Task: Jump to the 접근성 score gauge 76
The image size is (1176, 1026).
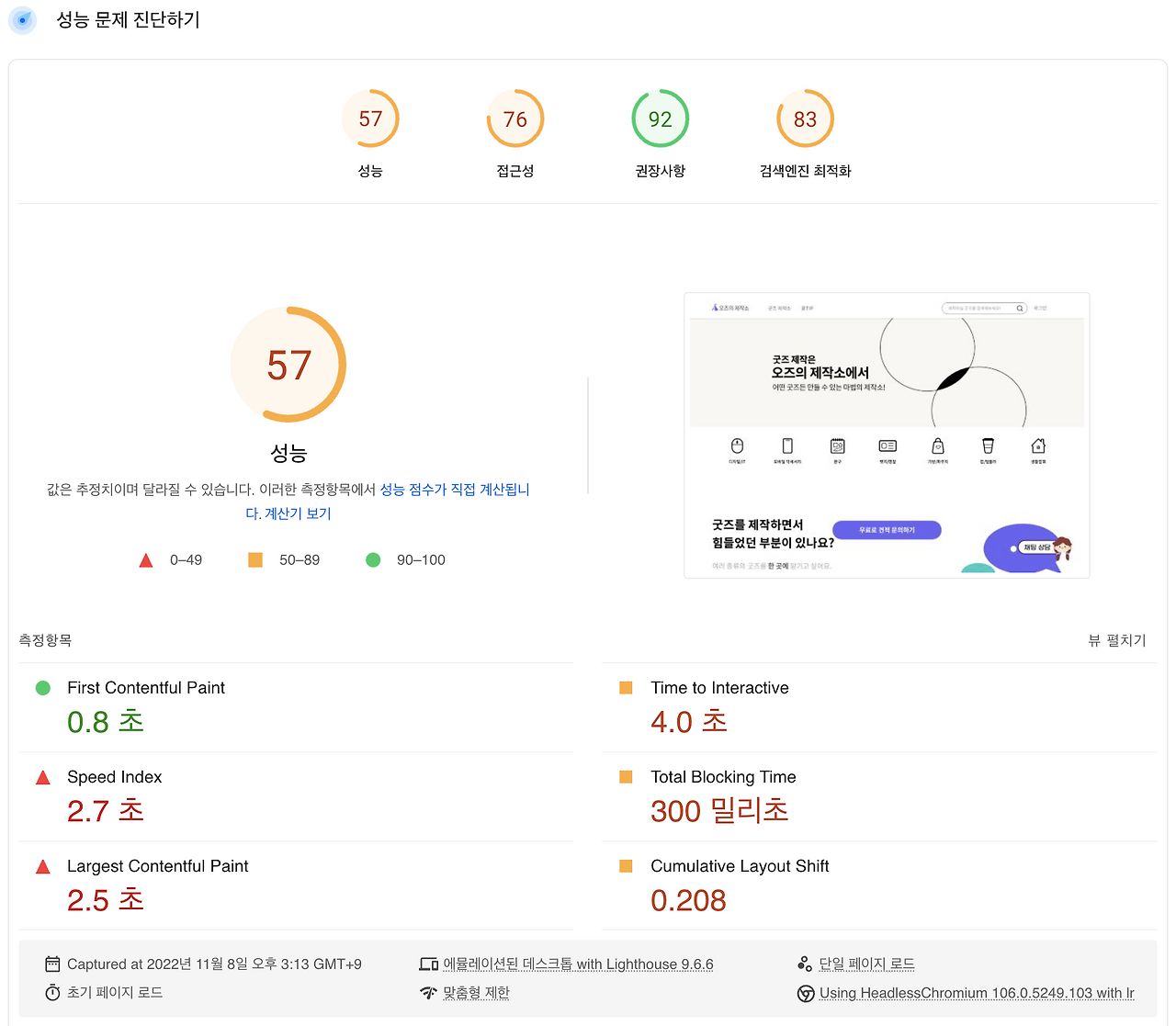Action: [x=515, y=119]
